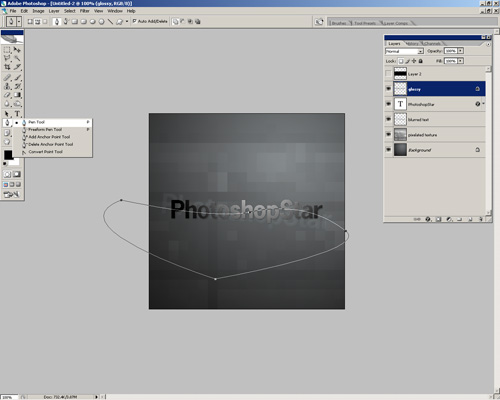Select the Lasso tool
The width and height of the screenshot is (500, 400).
pos(7,58)
